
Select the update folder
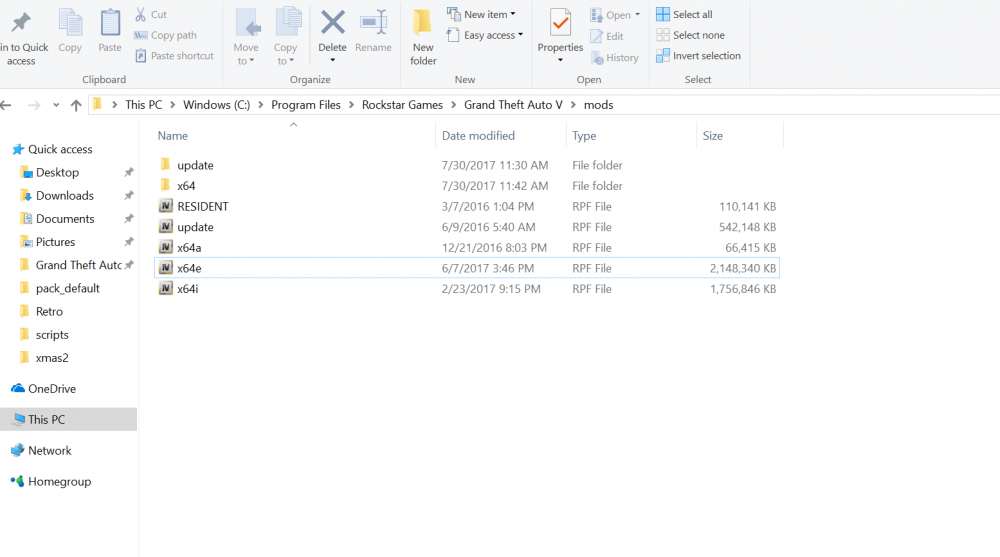[467, 165]
